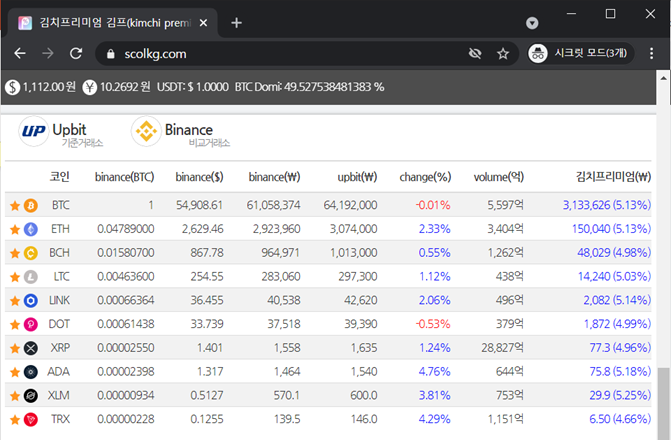Screen dimensions: 671x440
Task: Click the TRON TRX coin icon
Action: (x=30, y=419)
